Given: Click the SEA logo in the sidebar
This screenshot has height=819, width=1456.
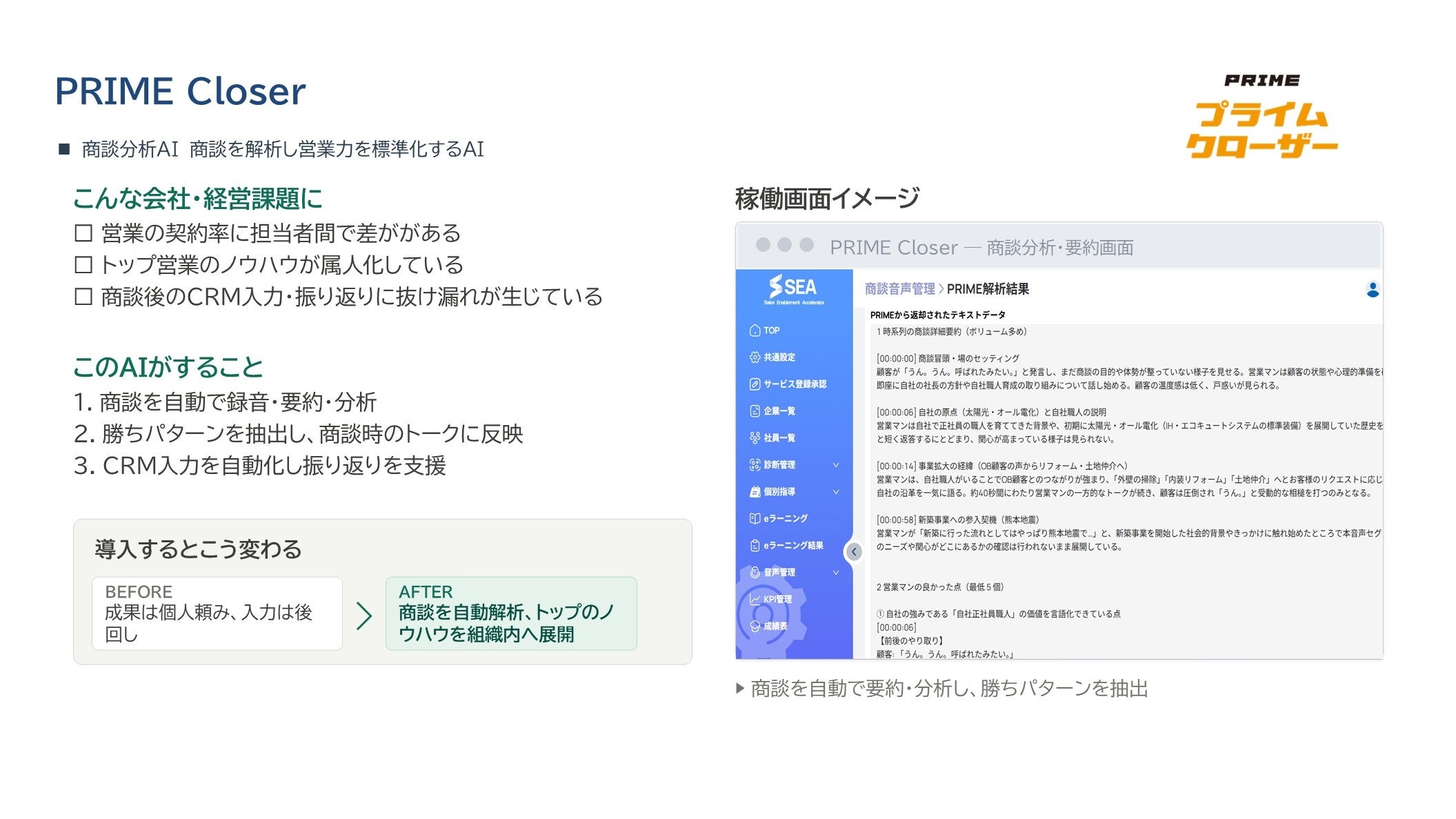Looking at the screenshot, I should click(794, 290).
